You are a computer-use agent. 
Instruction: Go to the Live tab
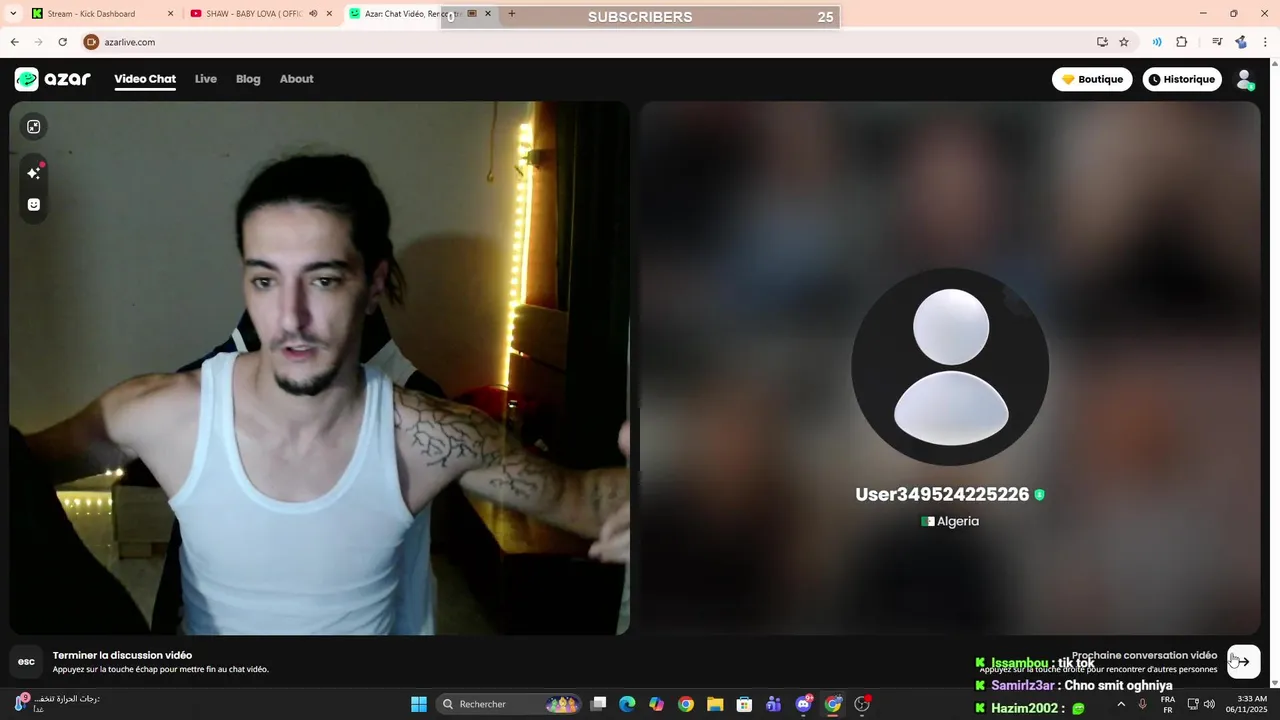[206, 79]
